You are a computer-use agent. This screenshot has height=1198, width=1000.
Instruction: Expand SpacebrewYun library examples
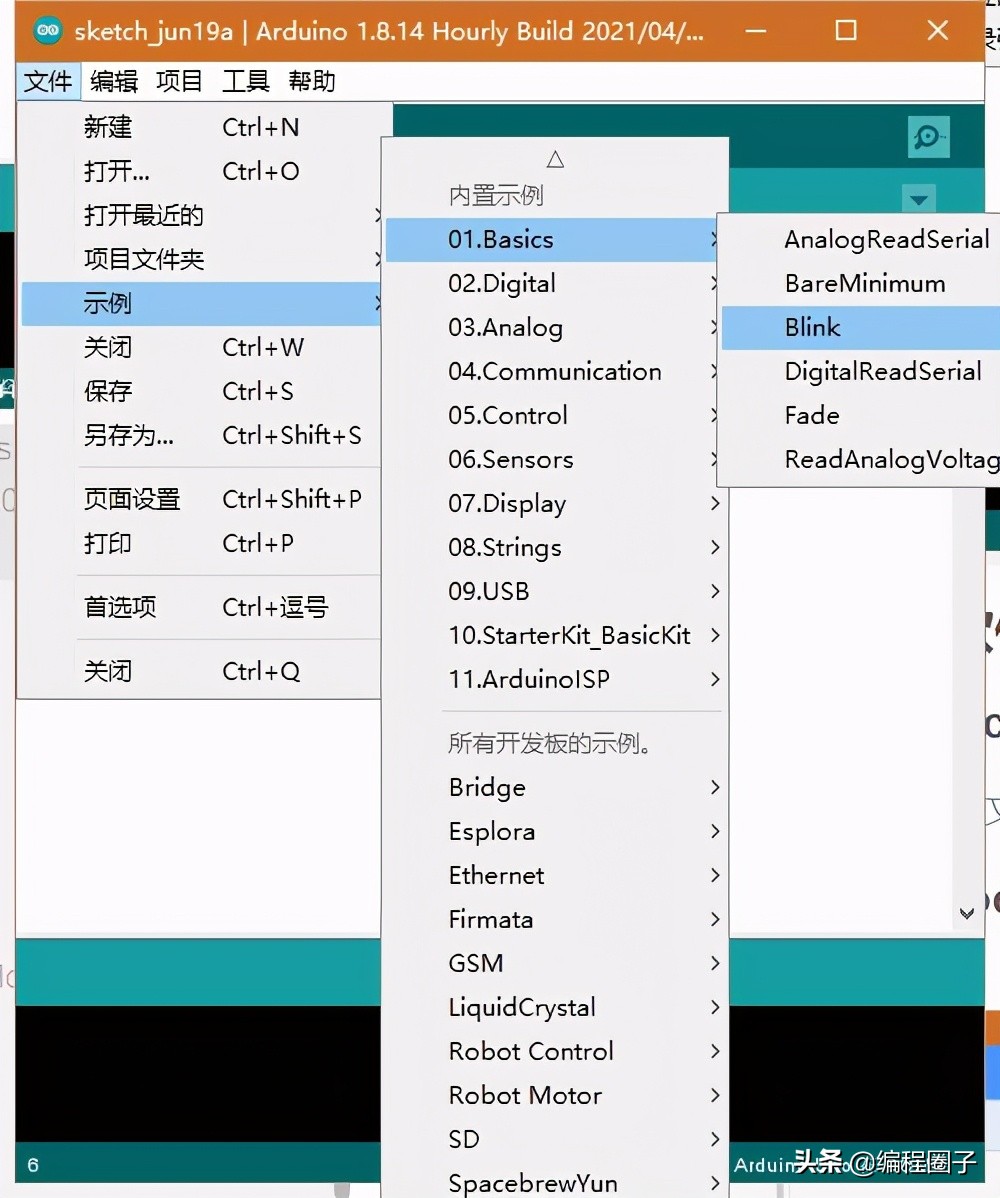click(555, 1180)
